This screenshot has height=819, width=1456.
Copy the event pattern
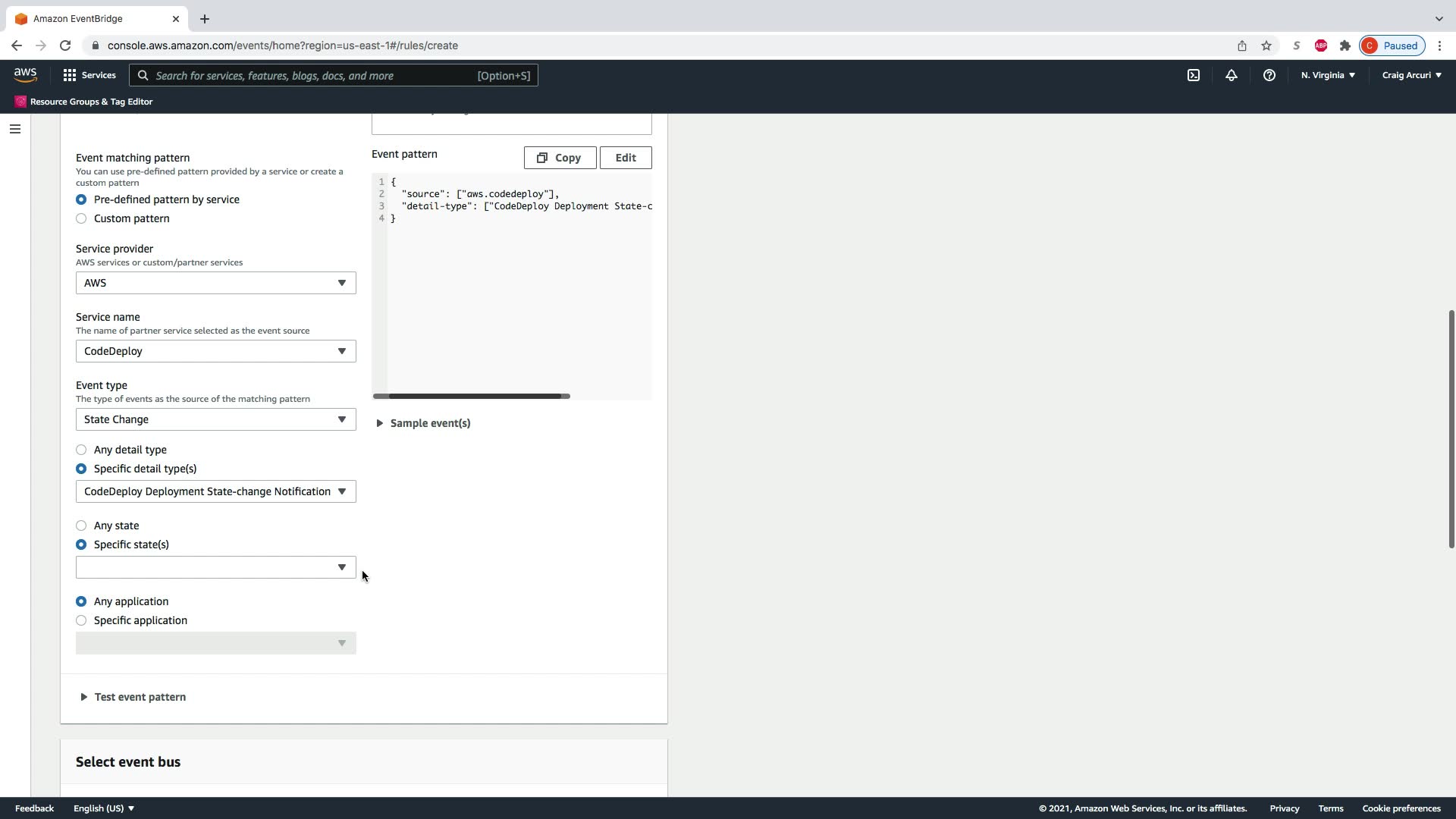tap(560, 158)
